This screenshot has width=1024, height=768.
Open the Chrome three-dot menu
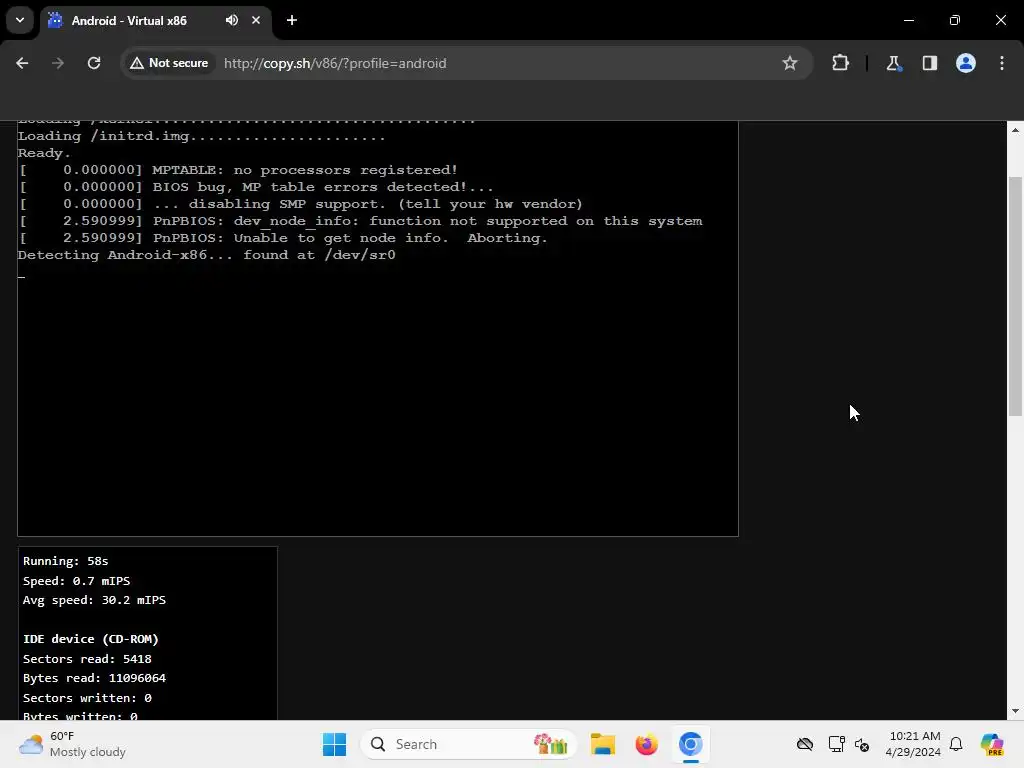pyautogui.click(x=1002, y=63)
